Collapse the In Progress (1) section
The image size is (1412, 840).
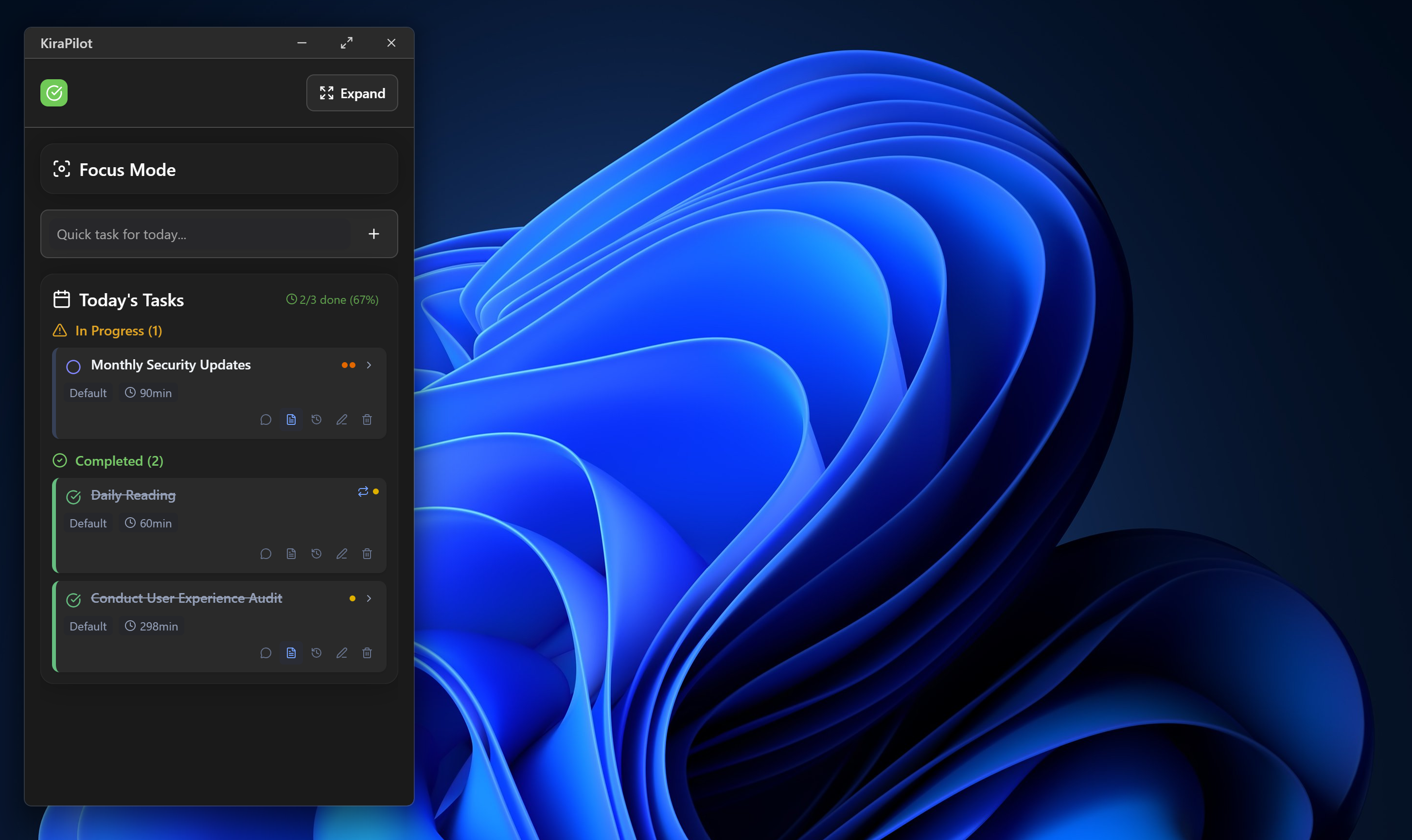pos(118,331)
